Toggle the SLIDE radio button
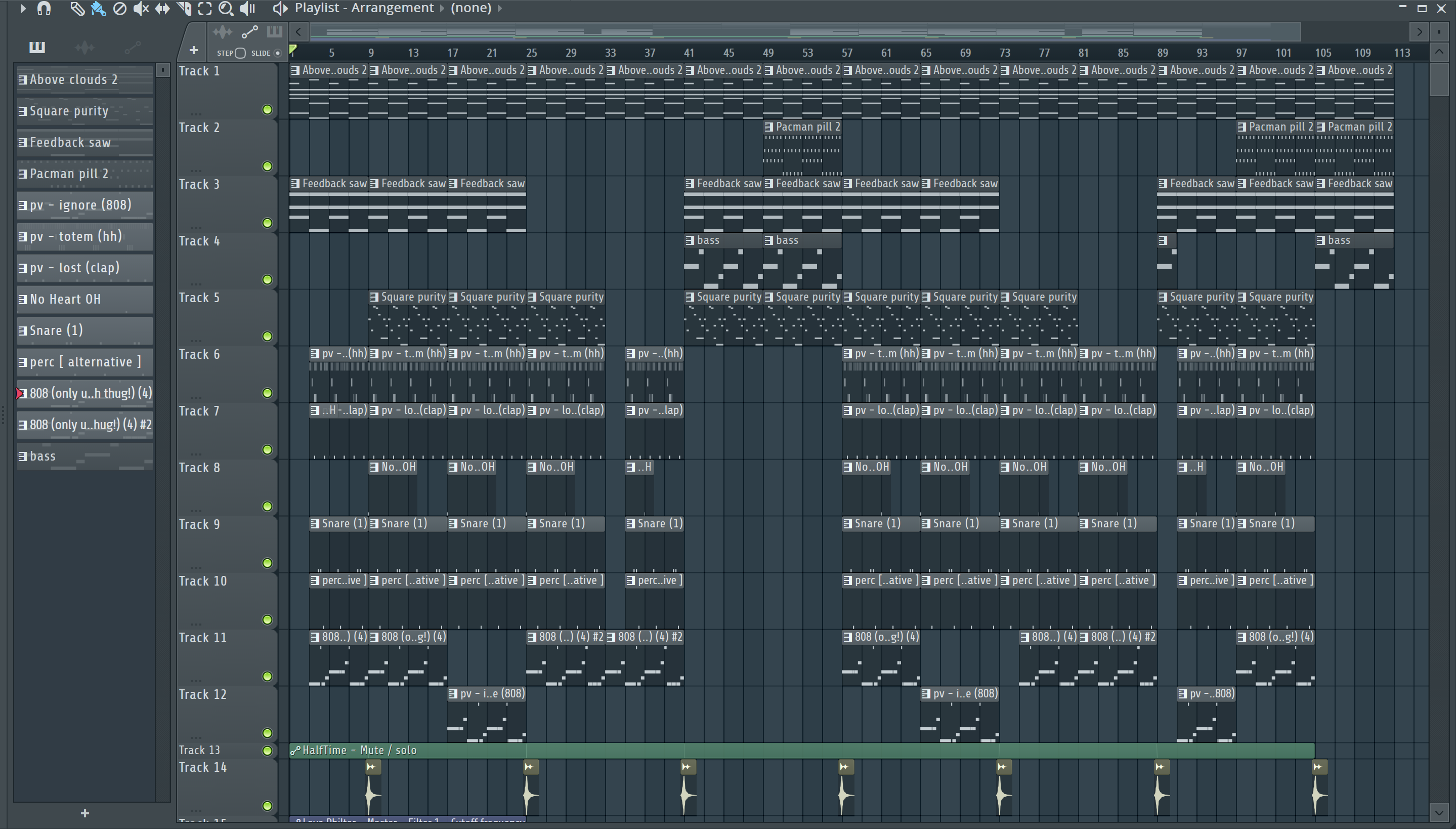This screenshot has height=829, width=1456. pyautogui.click(x=278, y=53)
